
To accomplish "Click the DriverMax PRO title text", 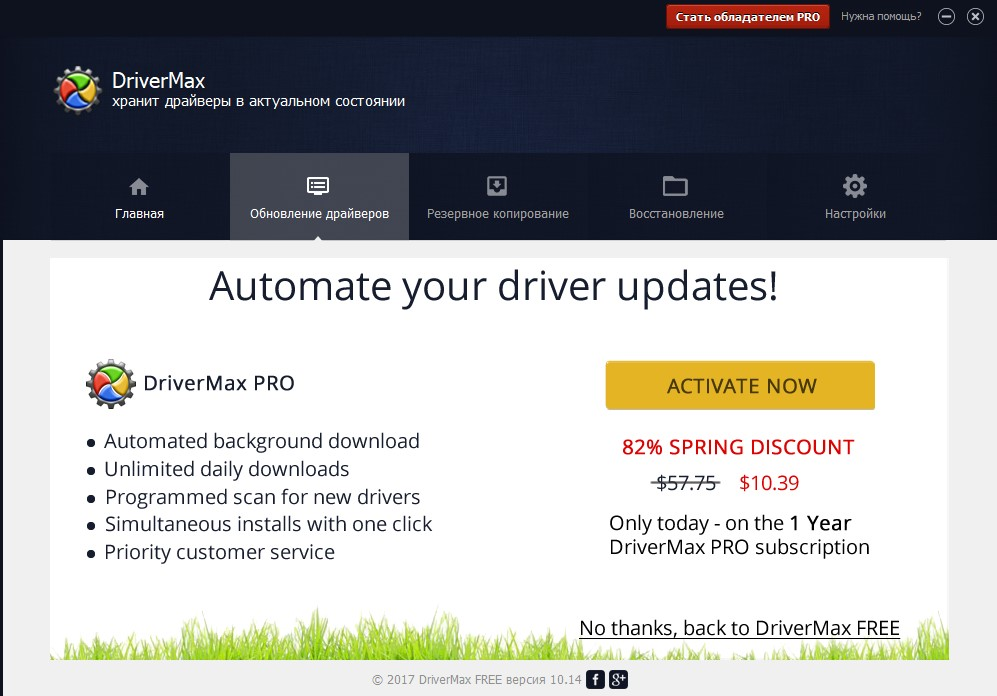I will tap(219, 383).
